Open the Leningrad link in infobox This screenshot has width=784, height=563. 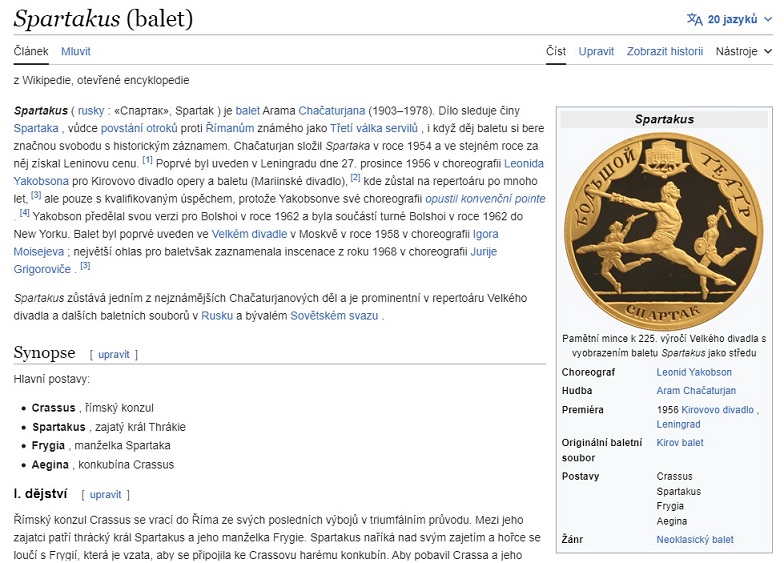pos(678,424)
